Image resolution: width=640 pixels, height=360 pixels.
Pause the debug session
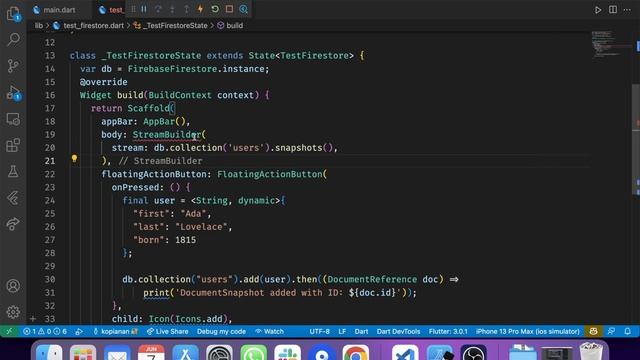(x=144, y=9)
